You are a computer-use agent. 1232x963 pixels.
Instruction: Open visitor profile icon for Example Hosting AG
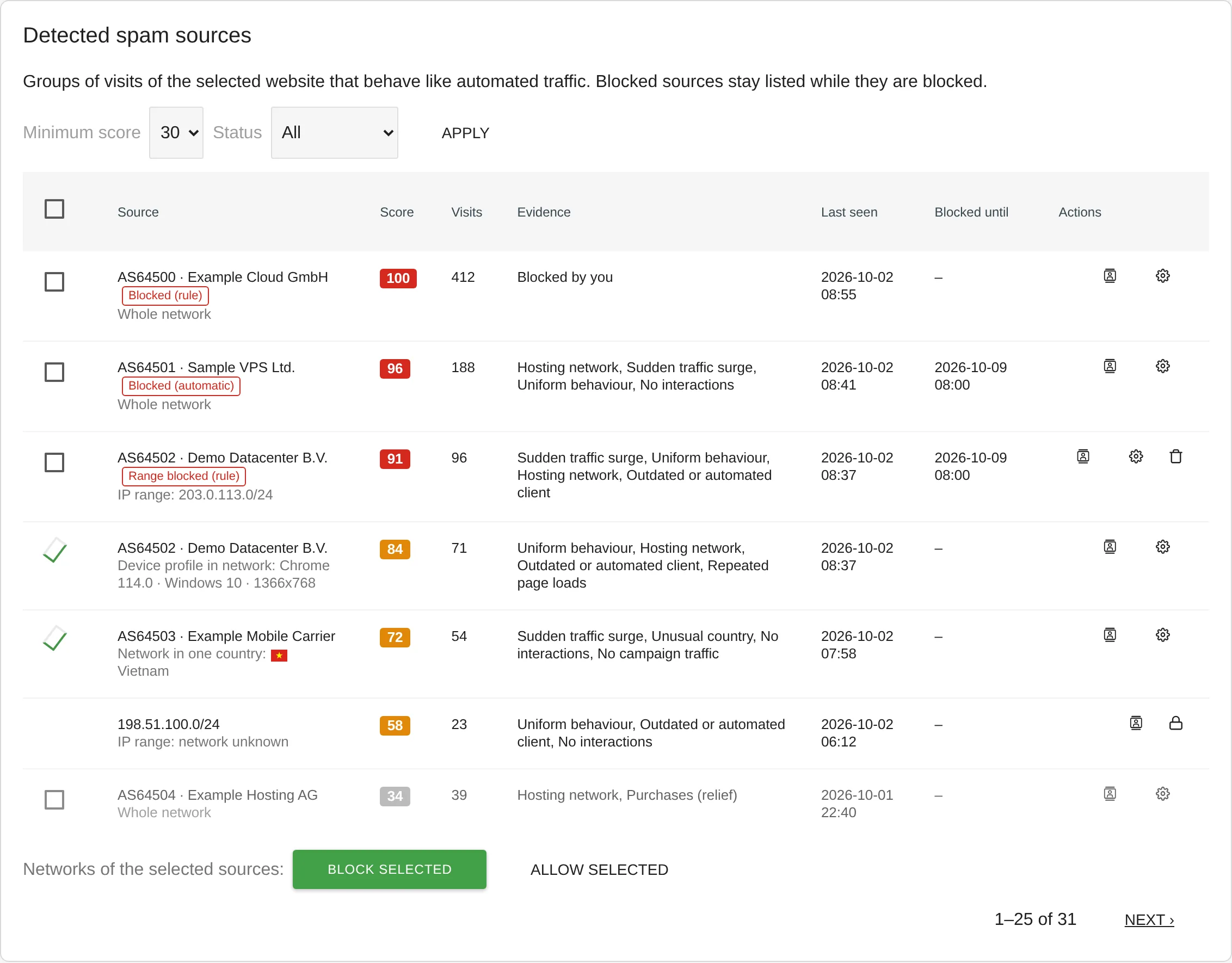pos(1110,794)
